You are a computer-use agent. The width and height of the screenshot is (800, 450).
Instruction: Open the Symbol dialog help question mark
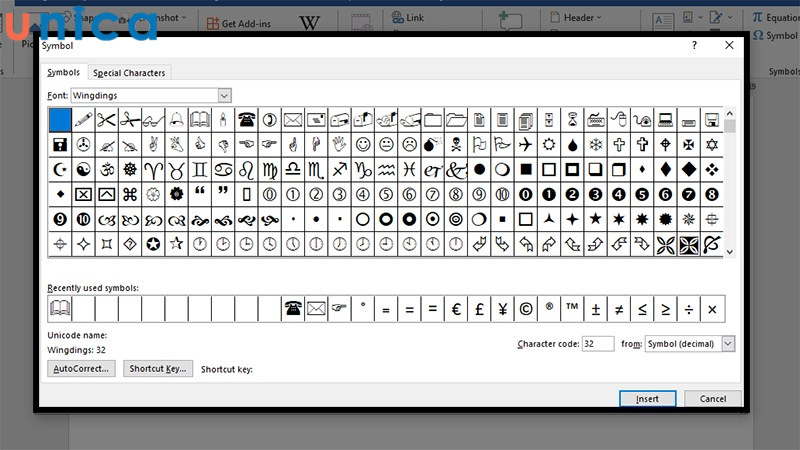[694, 45]
